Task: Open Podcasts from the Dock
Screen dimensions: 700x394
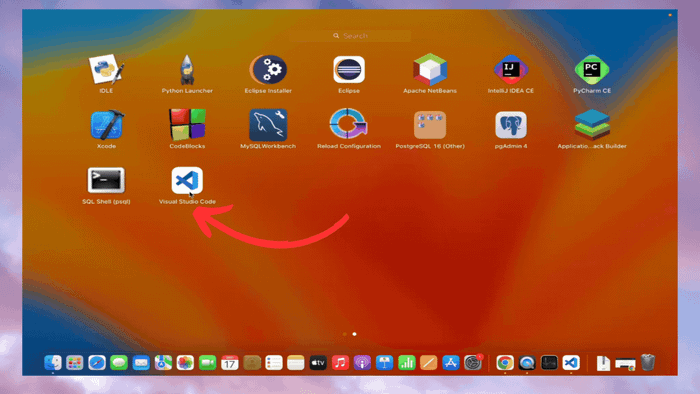Action: click(x=362, y=363)
